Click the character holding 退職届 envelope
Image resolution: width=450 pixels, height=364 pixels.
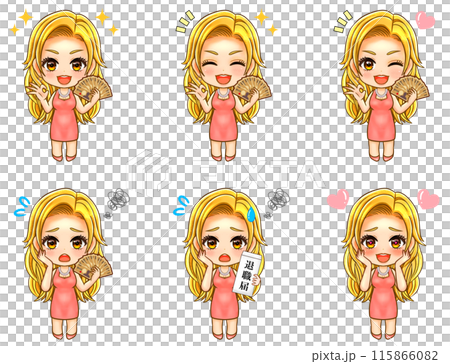224,264
